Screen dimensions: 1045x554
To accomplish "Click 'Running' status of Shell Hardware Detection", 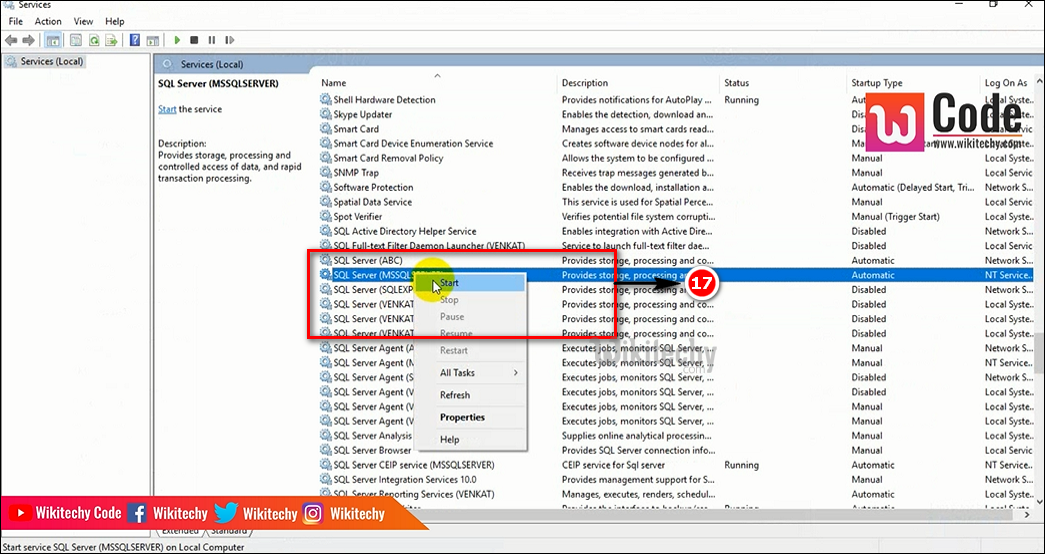I will (x=741, y=99).
